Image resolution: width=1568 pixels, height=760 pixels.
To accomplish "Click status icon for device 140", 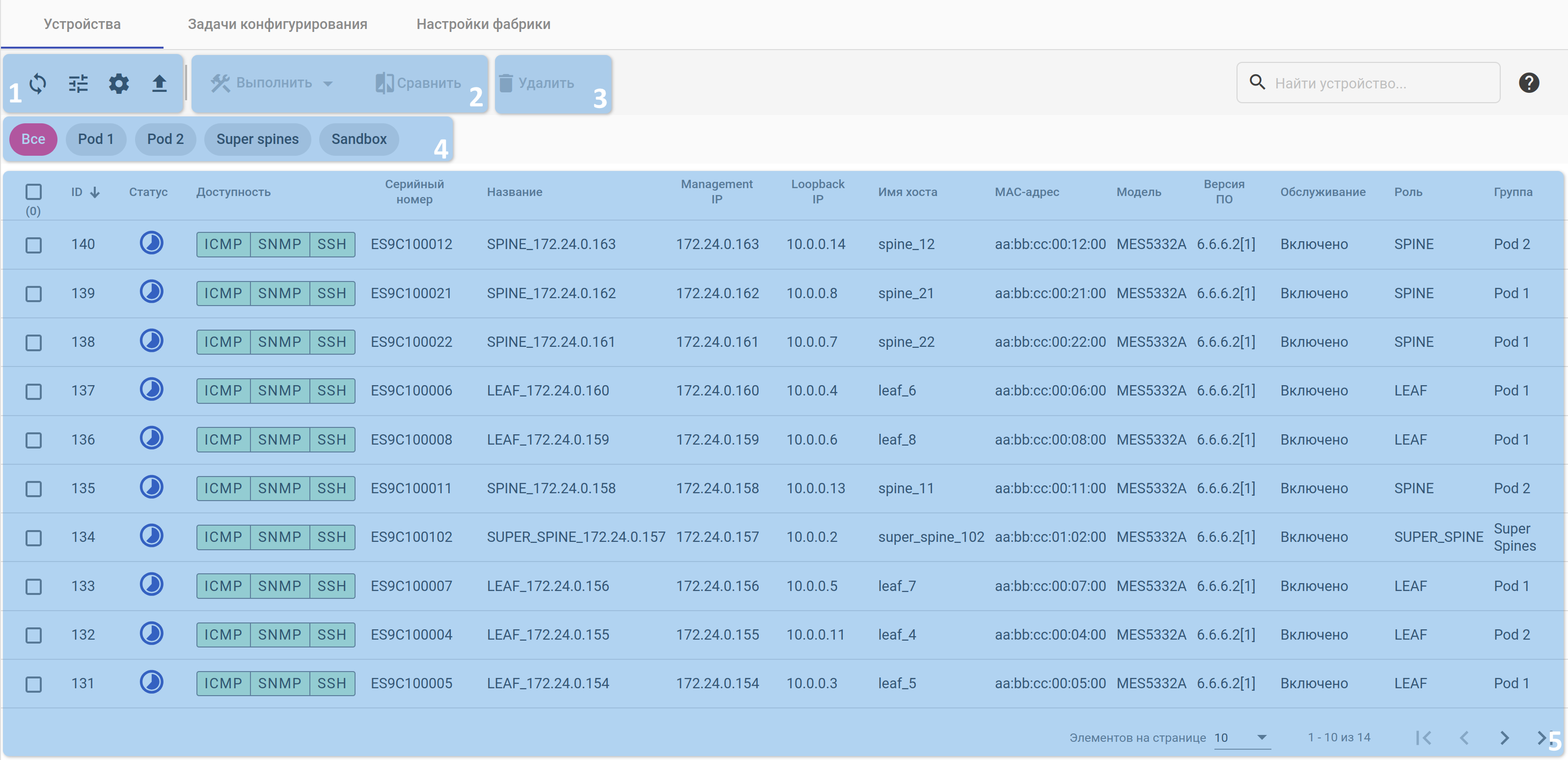I will 152,244.
